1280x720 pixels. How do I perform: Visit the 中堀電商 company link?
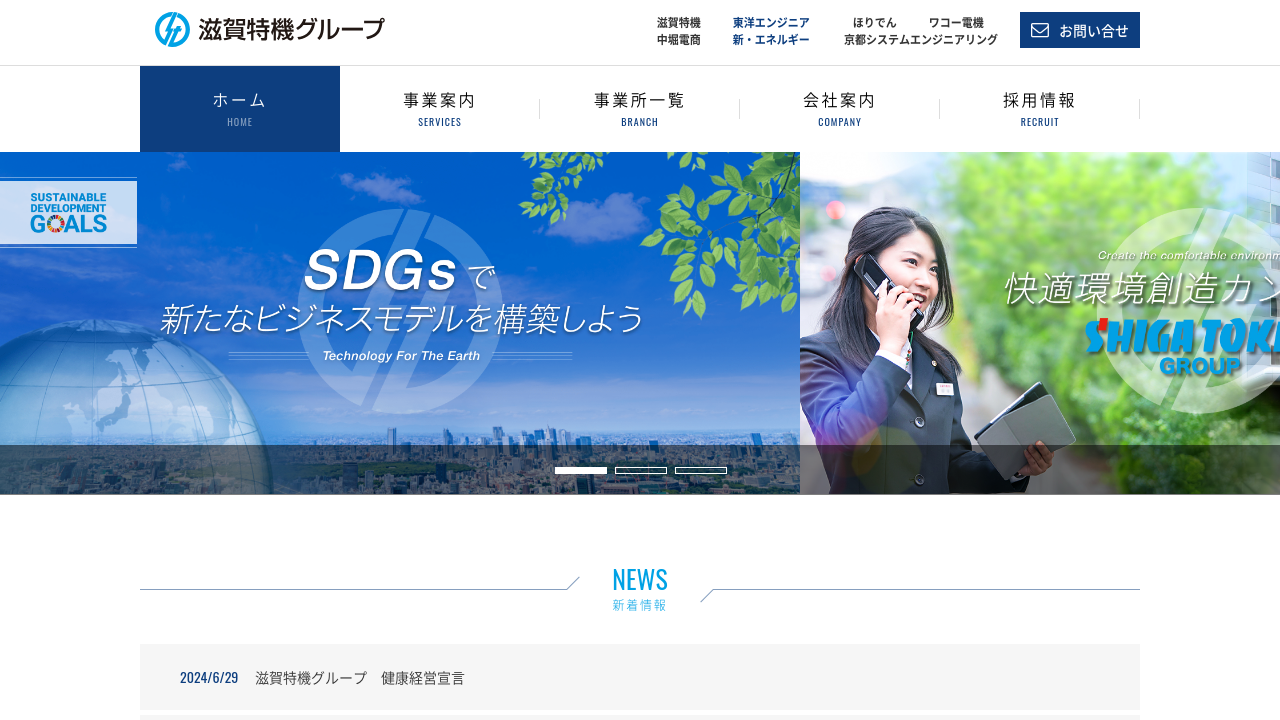tap(678, 40)
